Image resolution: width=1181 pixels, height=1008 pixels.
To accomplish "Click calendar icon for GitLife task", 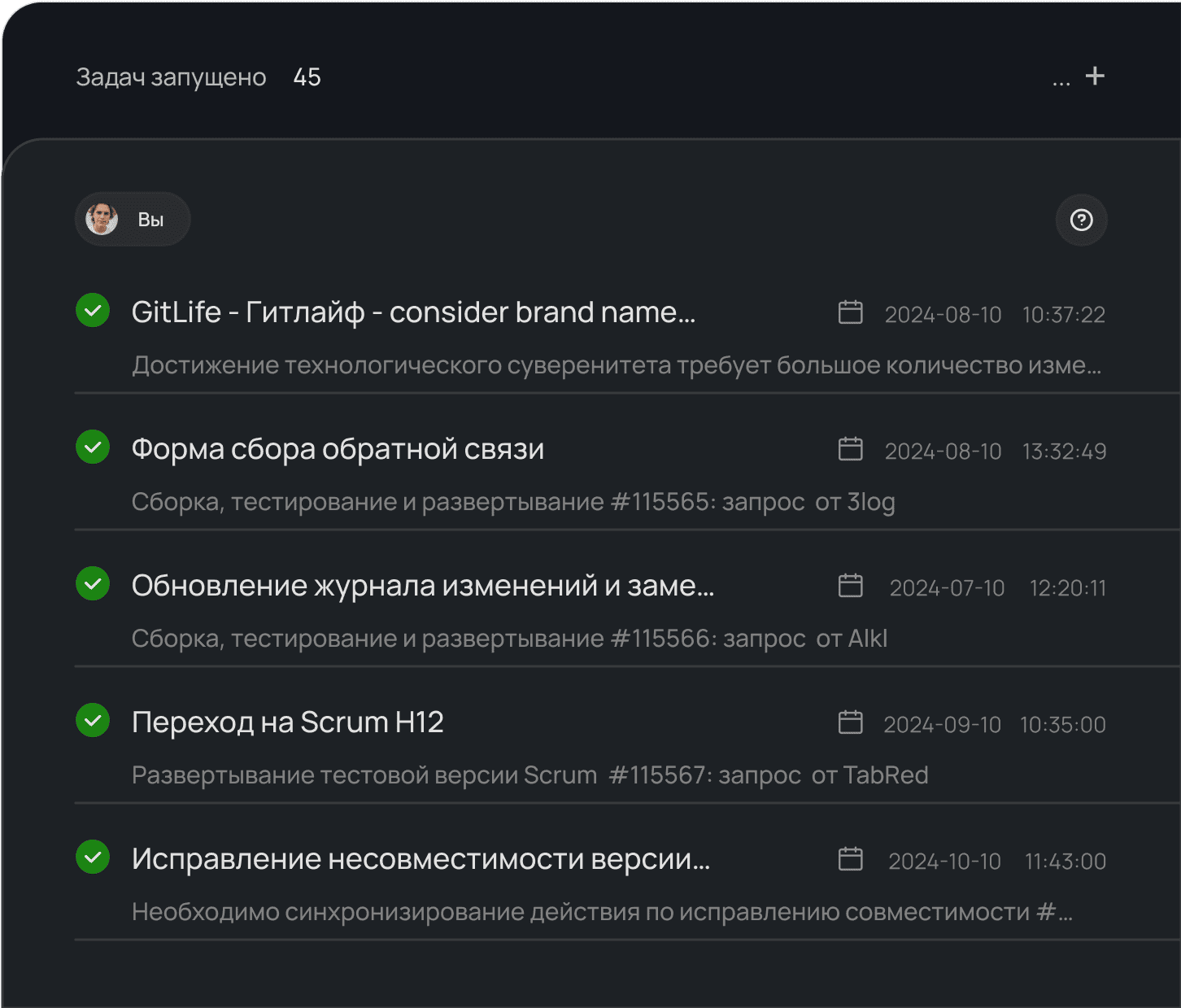I will 850,312.
